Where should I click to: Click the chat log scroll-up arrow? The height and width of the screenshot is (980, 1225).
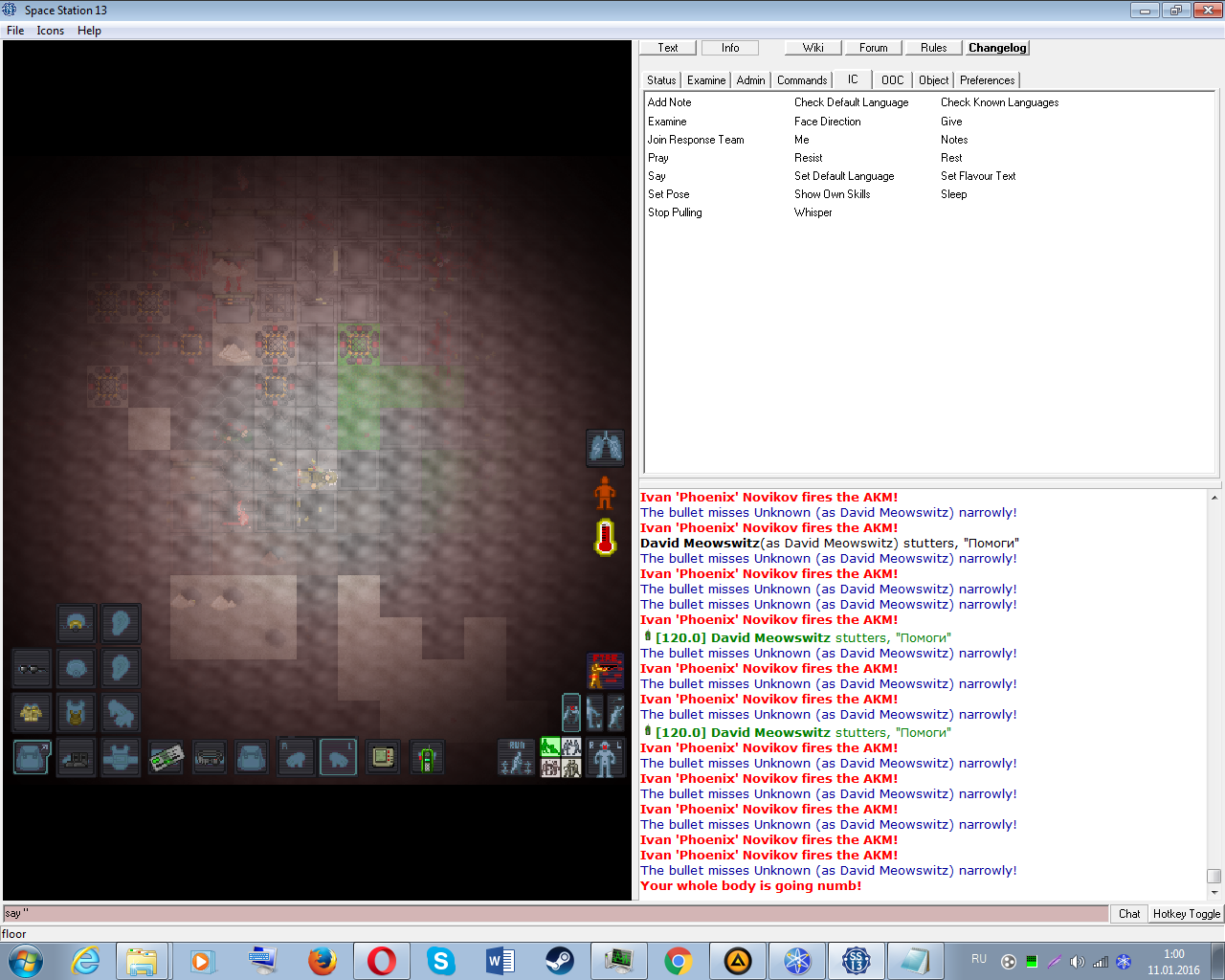(1214, 498)
